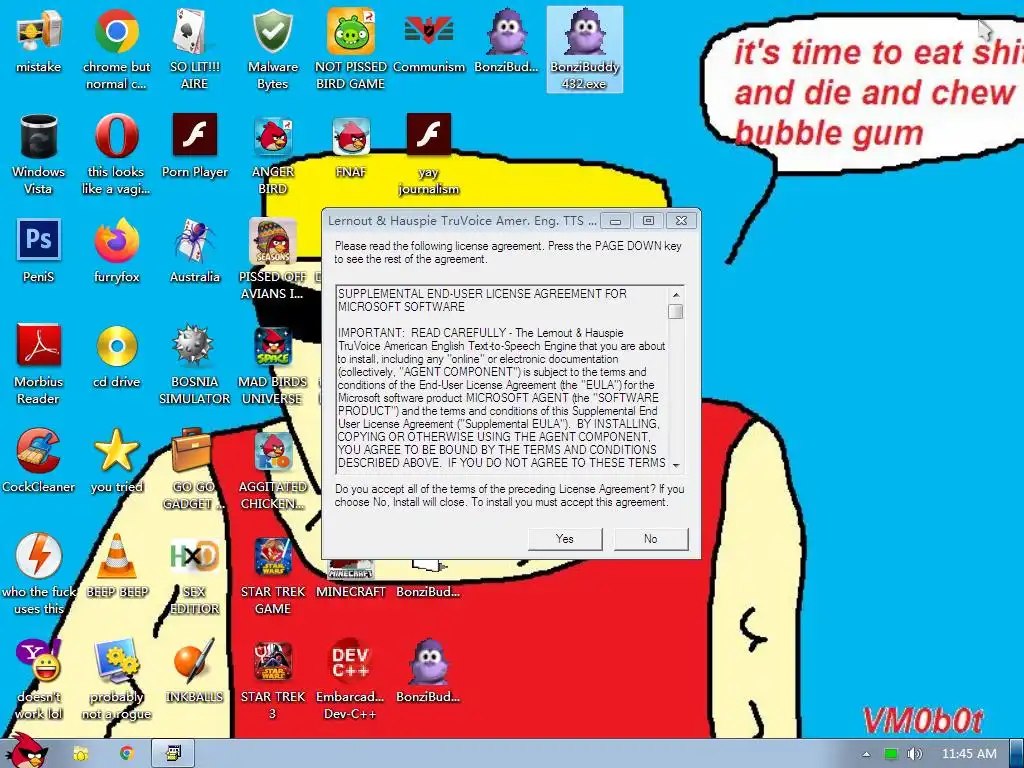The width and height of the screenshot is (1024, 768).
Task: Maximize the TruVoice installer dialog
Action: tap(648, 221)
